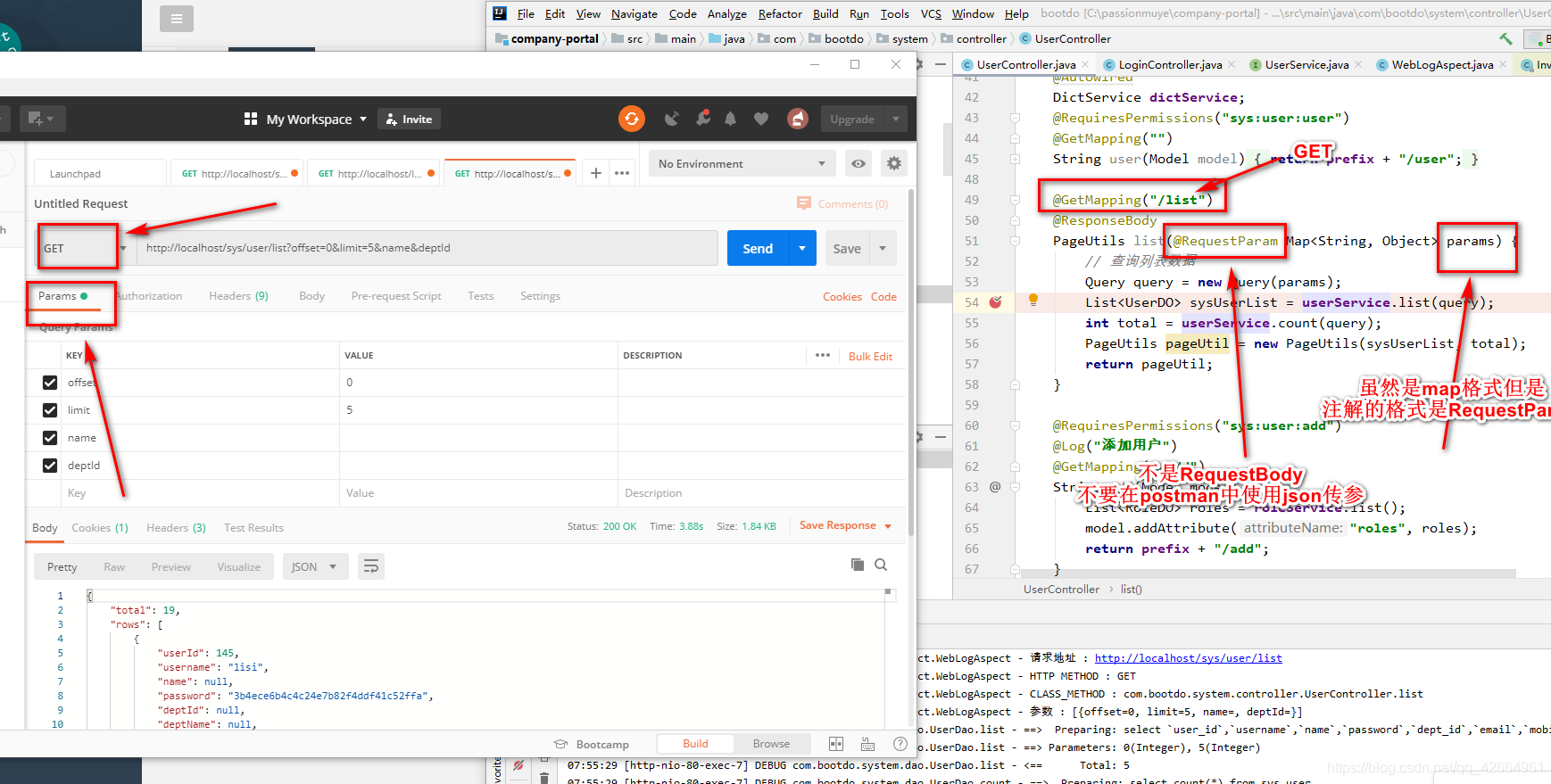Switch Postman status bar to Browse mode
The height and width of the screenshot is (784, 1551).
(x=771, y=744)
